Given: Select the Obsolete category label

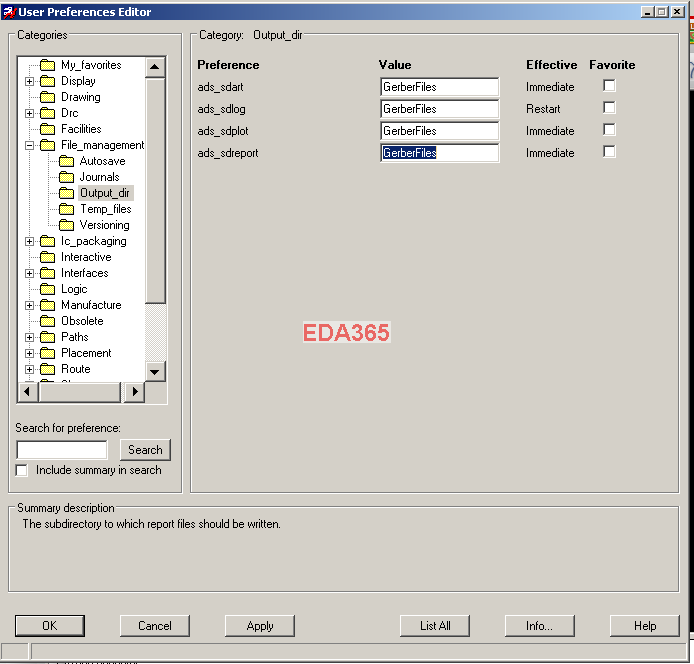Looking at the screenshot, I should point(82,321).
